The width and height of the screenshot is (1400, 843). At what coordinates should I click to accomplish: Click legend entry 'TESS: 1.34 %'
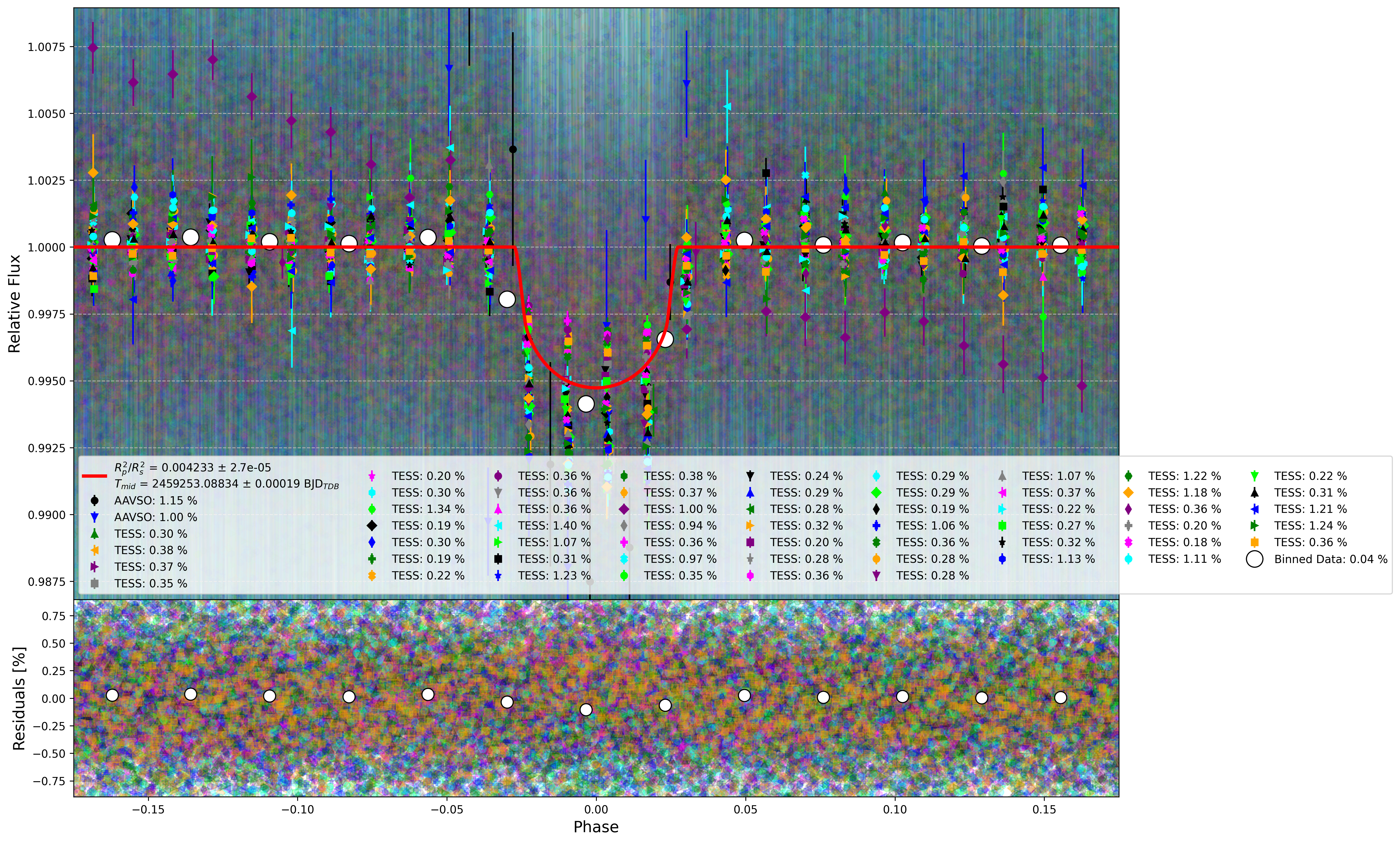click(x=428, y=509)
